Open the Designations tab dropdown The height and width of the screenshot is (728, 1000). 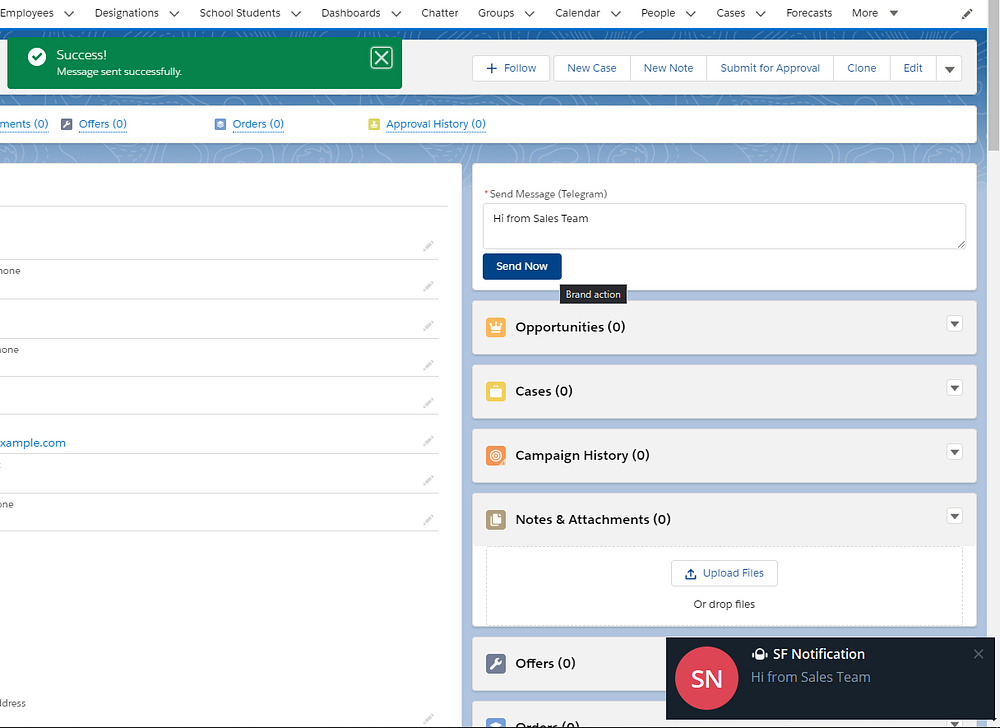pyautogui.click(x=174, y=13)
